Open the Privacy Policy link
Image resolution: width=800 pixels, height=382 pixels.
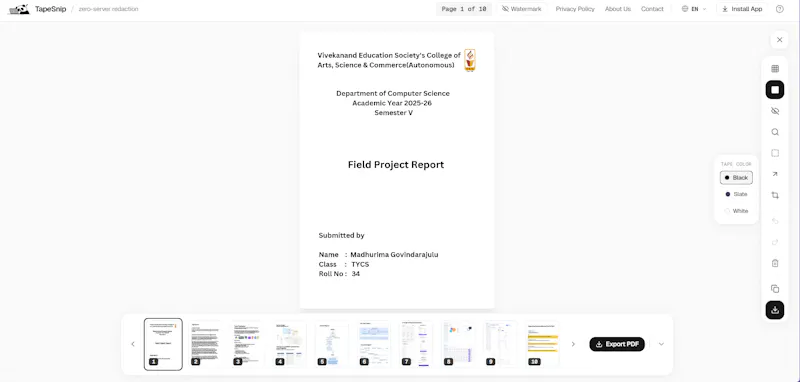click(575, 9)
